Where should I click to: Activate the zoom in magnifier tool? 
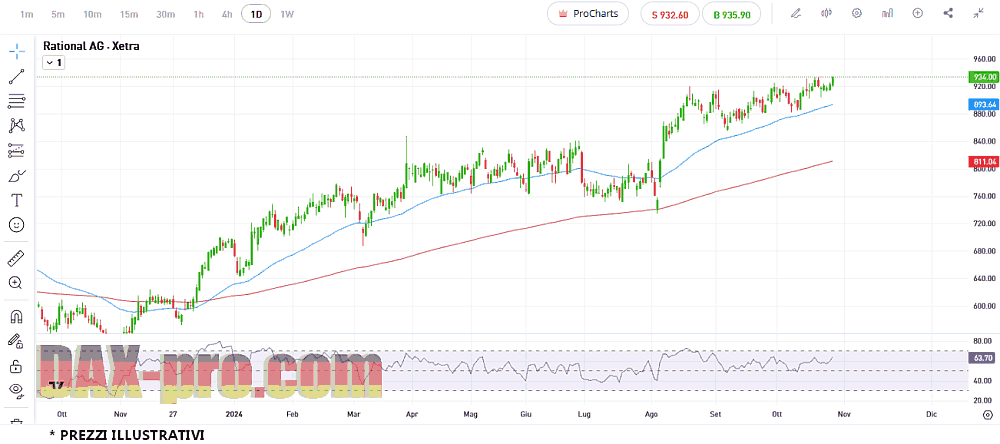[x=16, y=283]
